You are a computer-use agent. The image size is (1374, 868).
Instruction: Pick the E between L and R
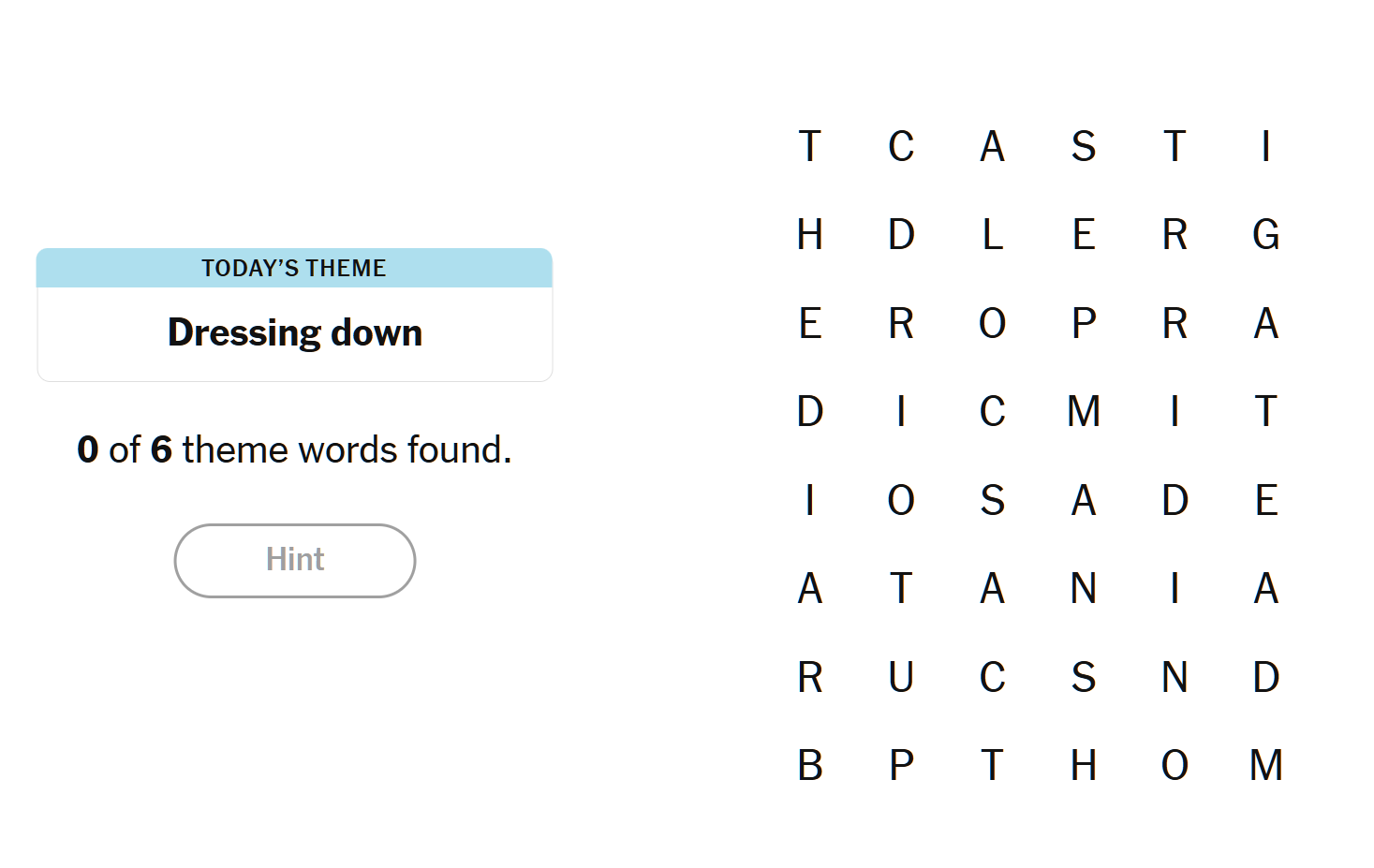coord(1084,234)
